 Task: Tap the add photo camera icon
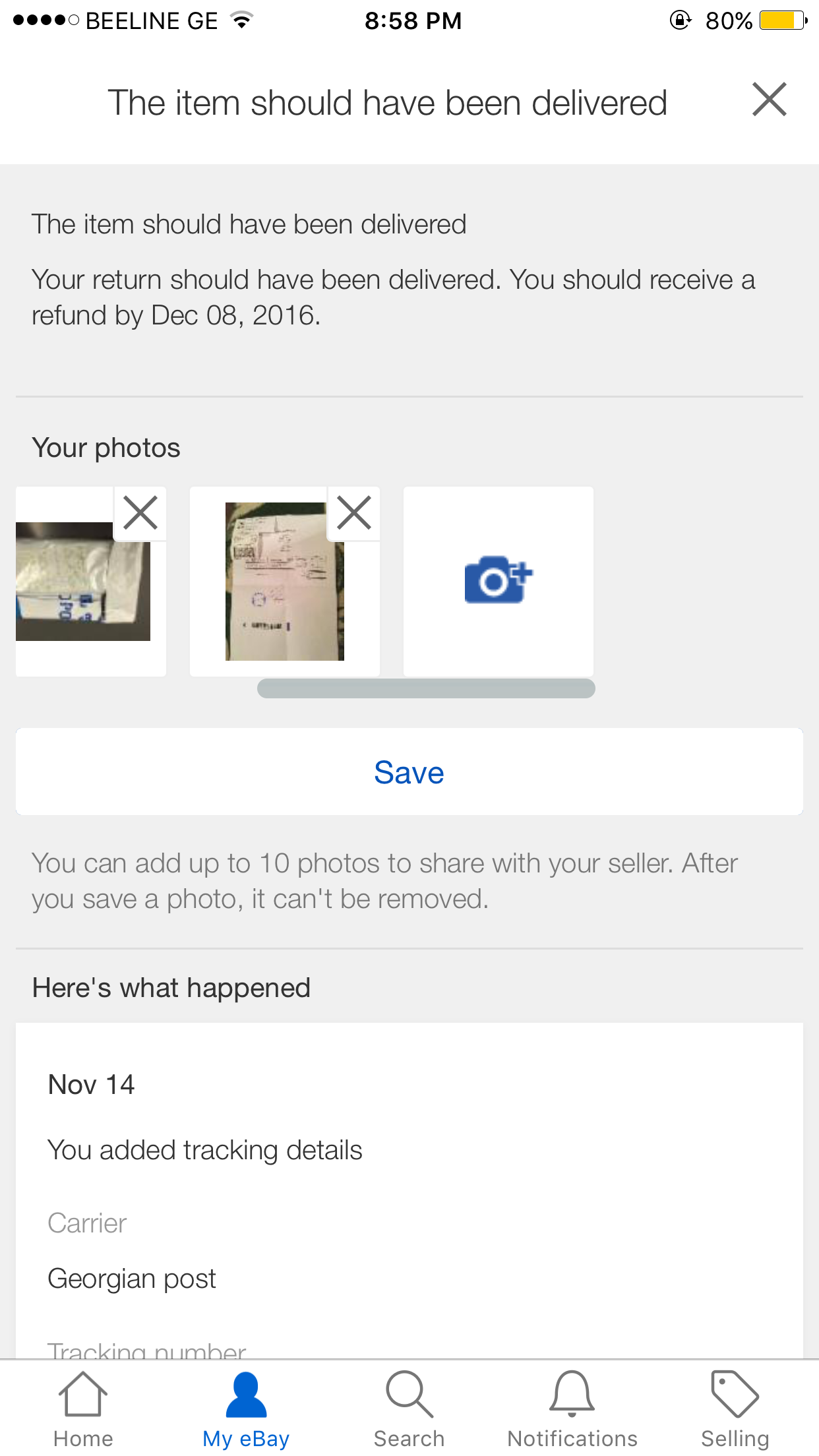click(x=499, y=580)
